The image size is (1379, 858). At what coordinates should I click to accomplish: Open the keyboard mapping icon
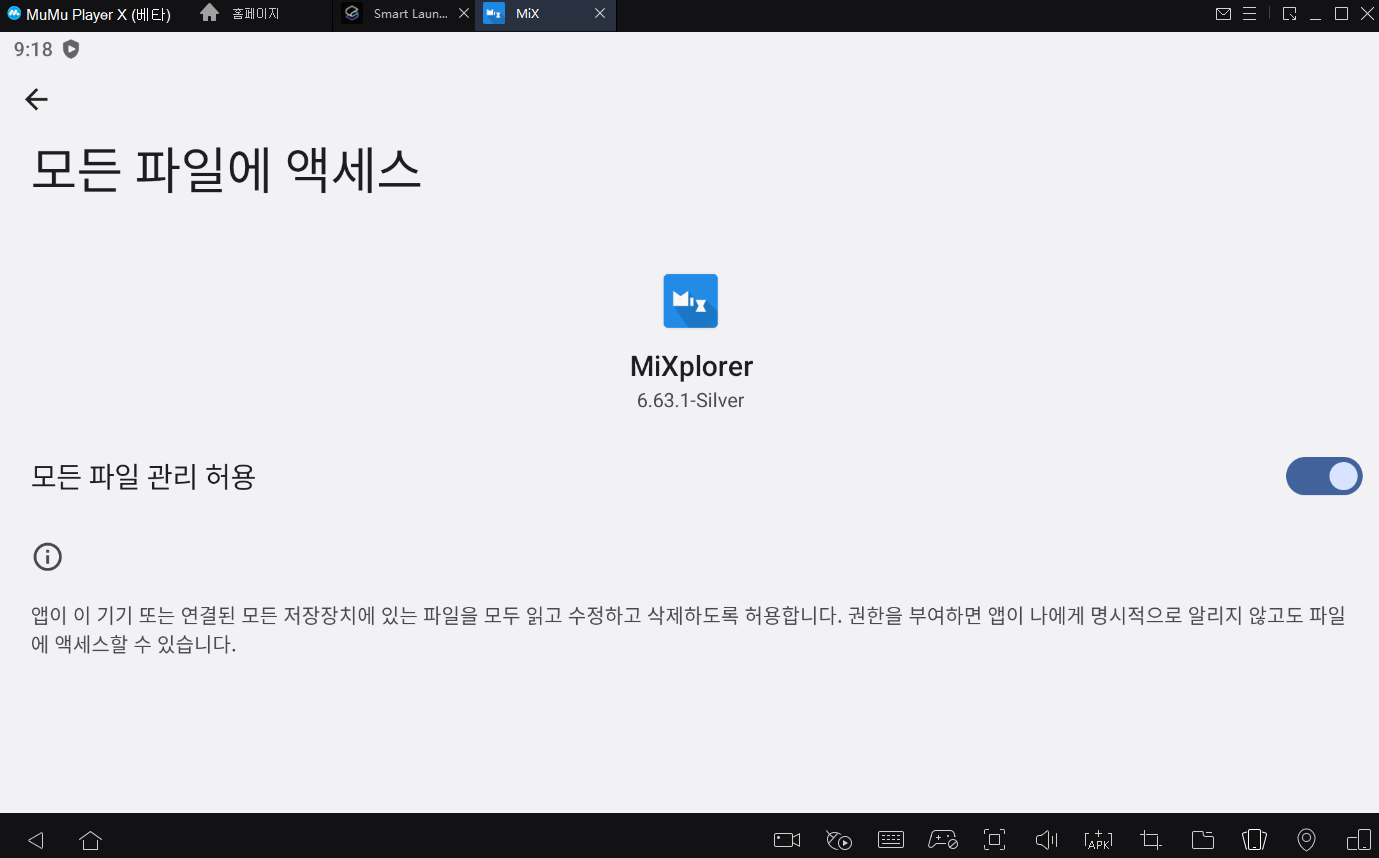[x=891, y=840]
